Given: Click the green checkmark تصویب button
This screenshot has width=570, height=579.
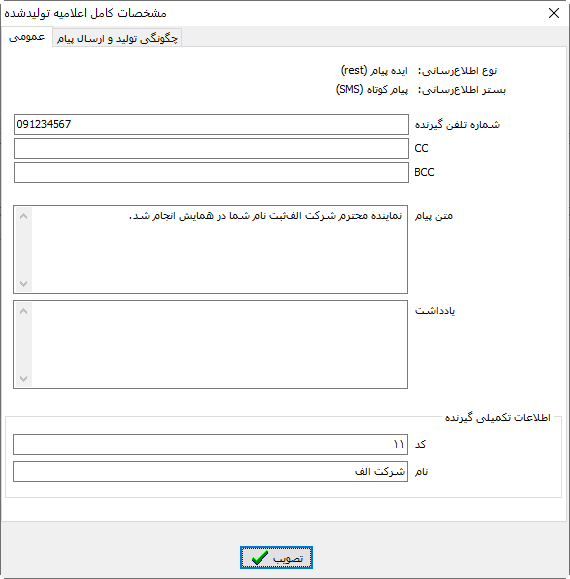Looking at the screenshot, I should [x=276, y=558].
